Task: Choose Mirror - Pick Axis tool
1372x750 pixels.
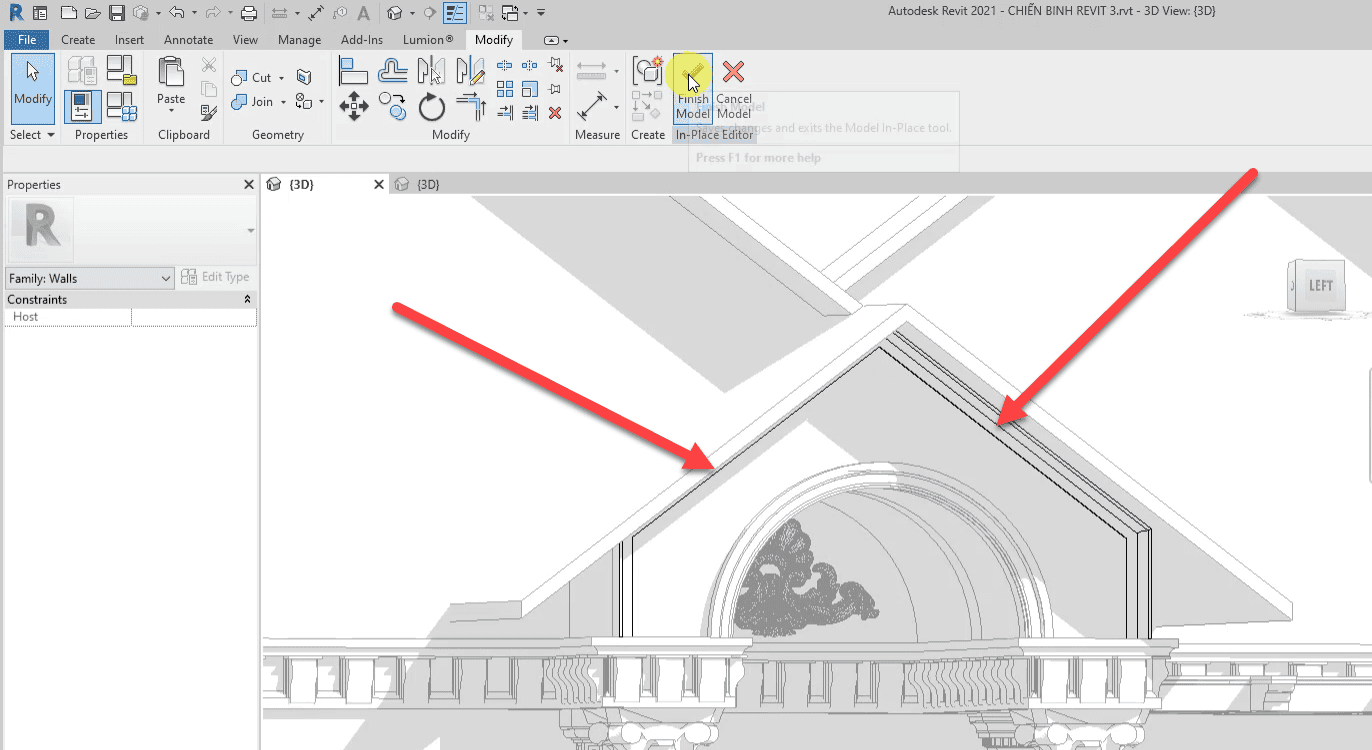Action: [x=431, y=71]
